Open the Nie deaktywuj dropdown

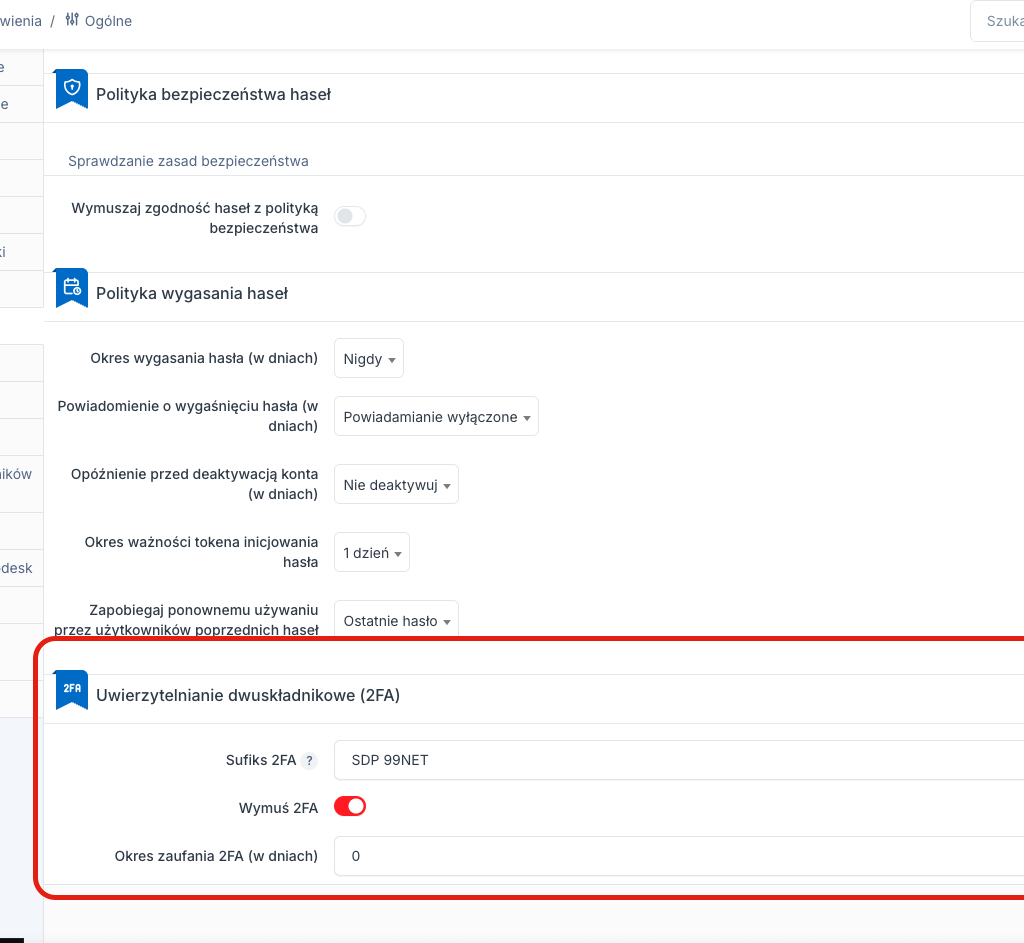pos(396,485)
